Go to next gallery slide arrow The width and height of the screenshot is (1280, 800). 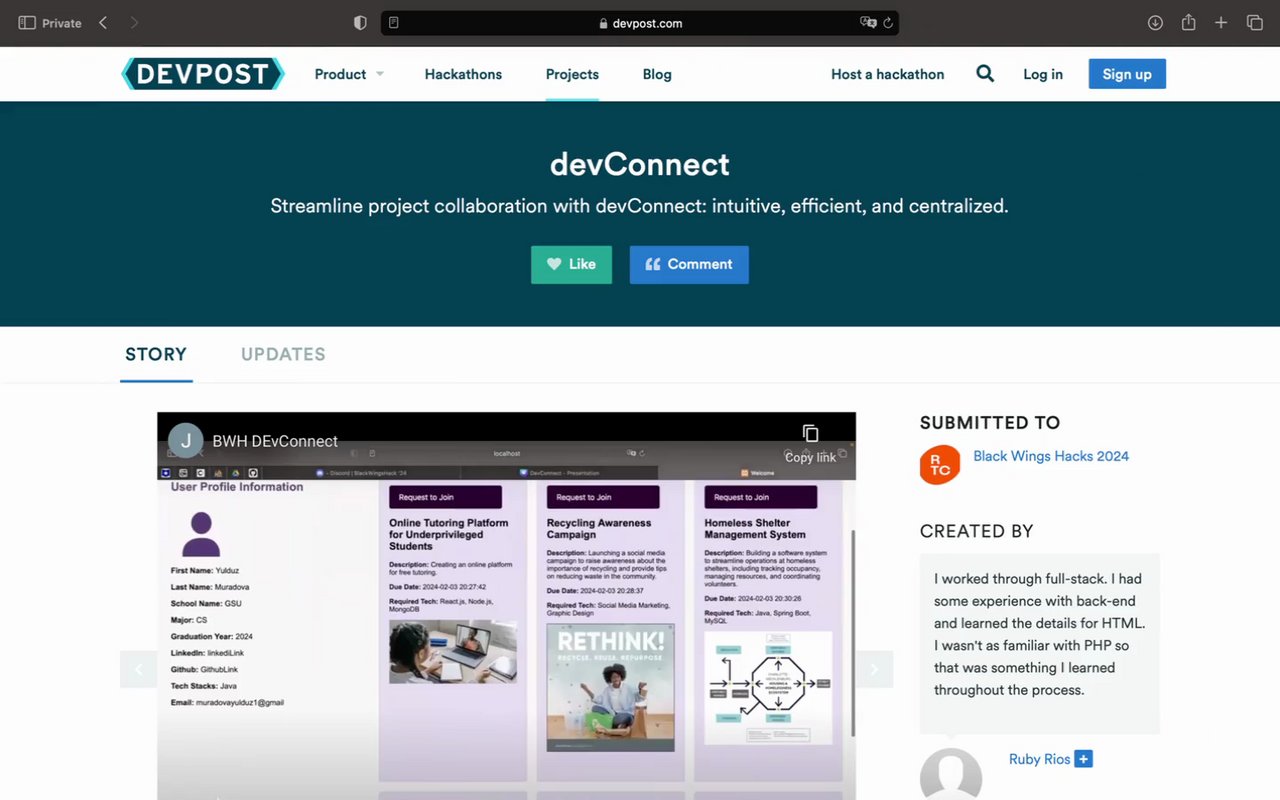coord(874,670)
